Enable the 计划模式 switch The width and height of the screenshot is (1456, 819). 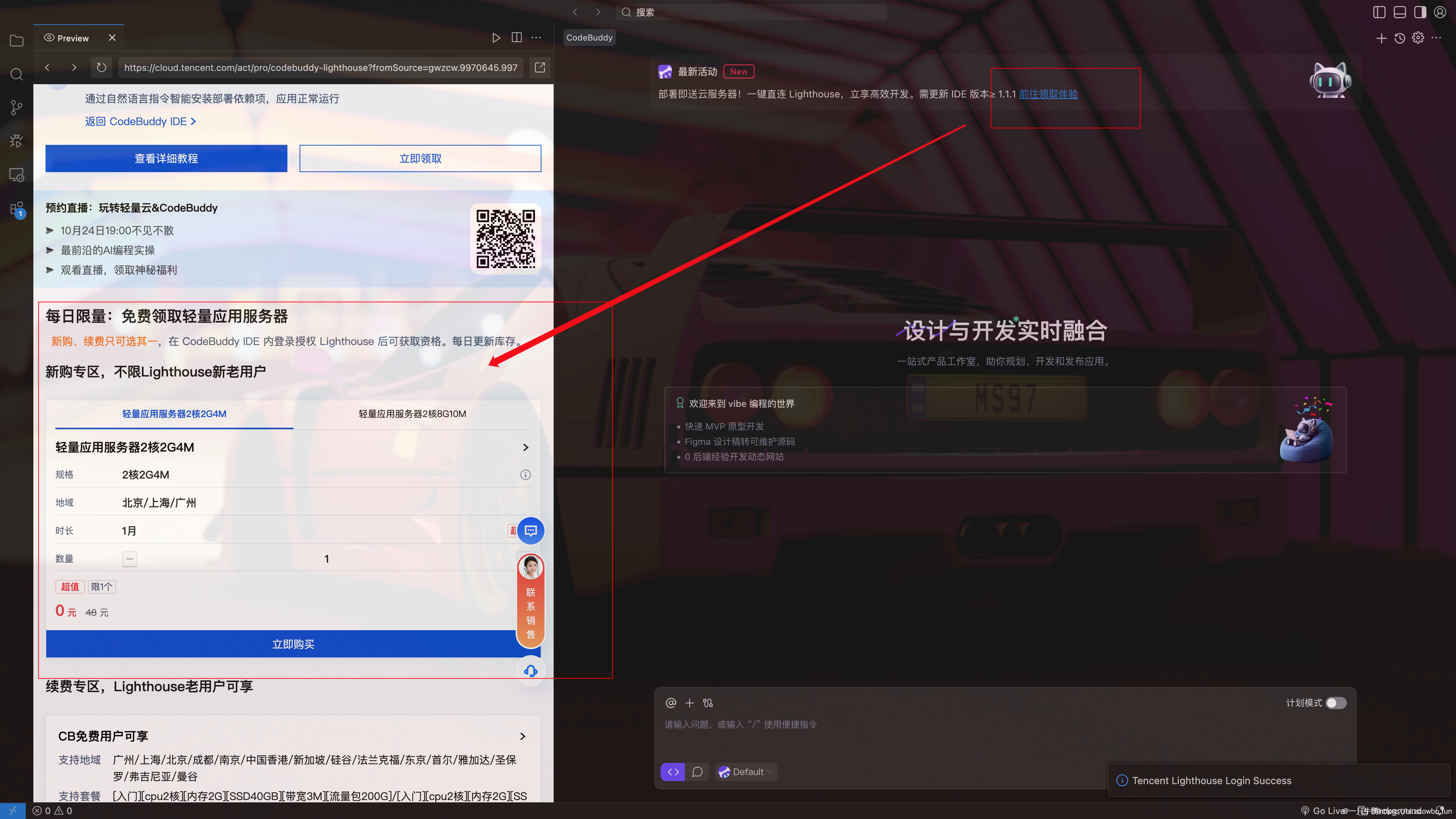point(1335,703)
